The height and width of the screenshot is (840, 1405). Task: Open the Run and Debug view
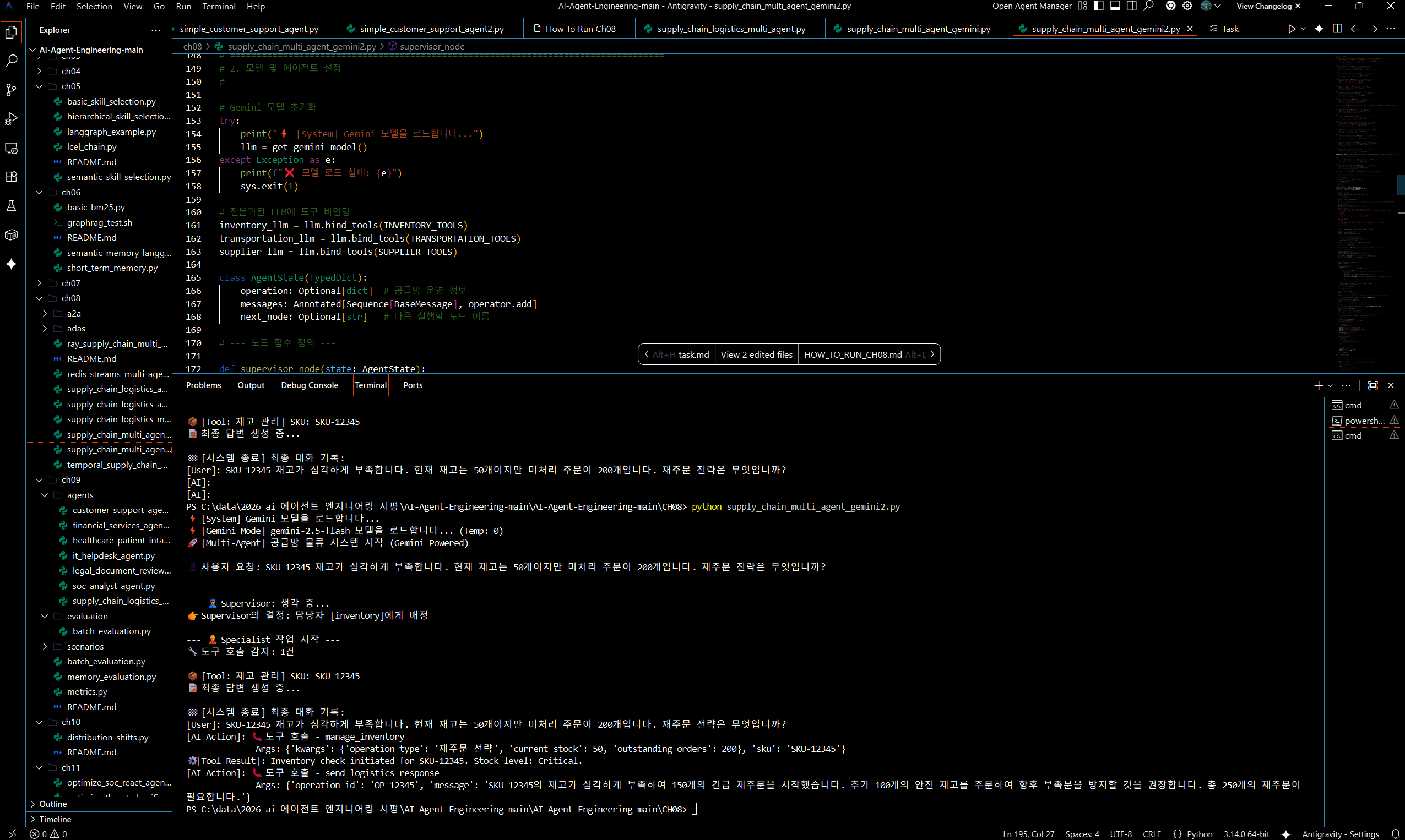coord(12,119)
